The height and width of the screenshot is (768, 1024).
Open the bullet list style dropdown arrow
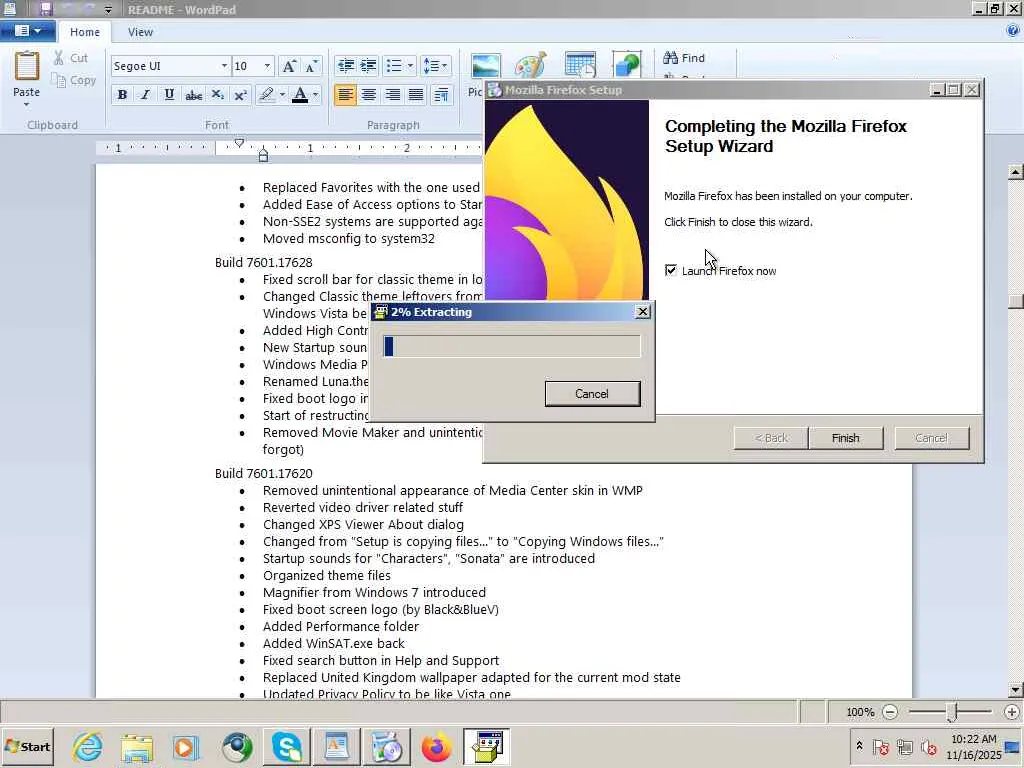point(410,66)
